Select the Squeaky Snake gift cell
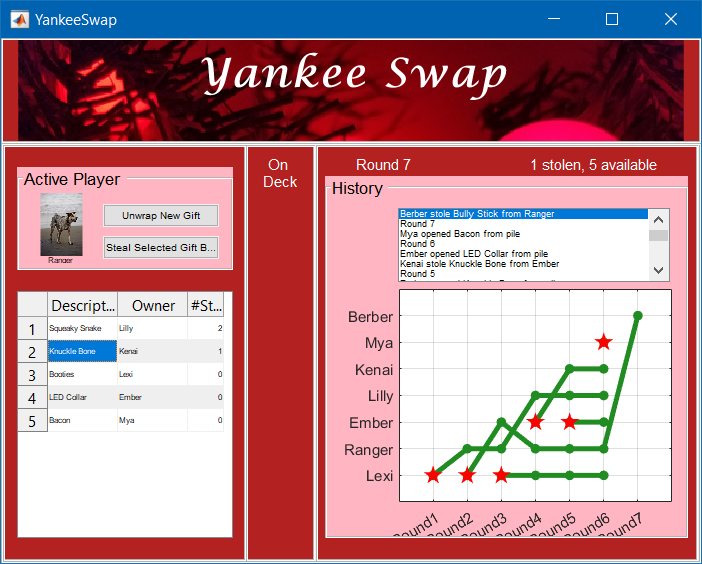This screenshot has height=564, width=702. (x=82, y=328)
